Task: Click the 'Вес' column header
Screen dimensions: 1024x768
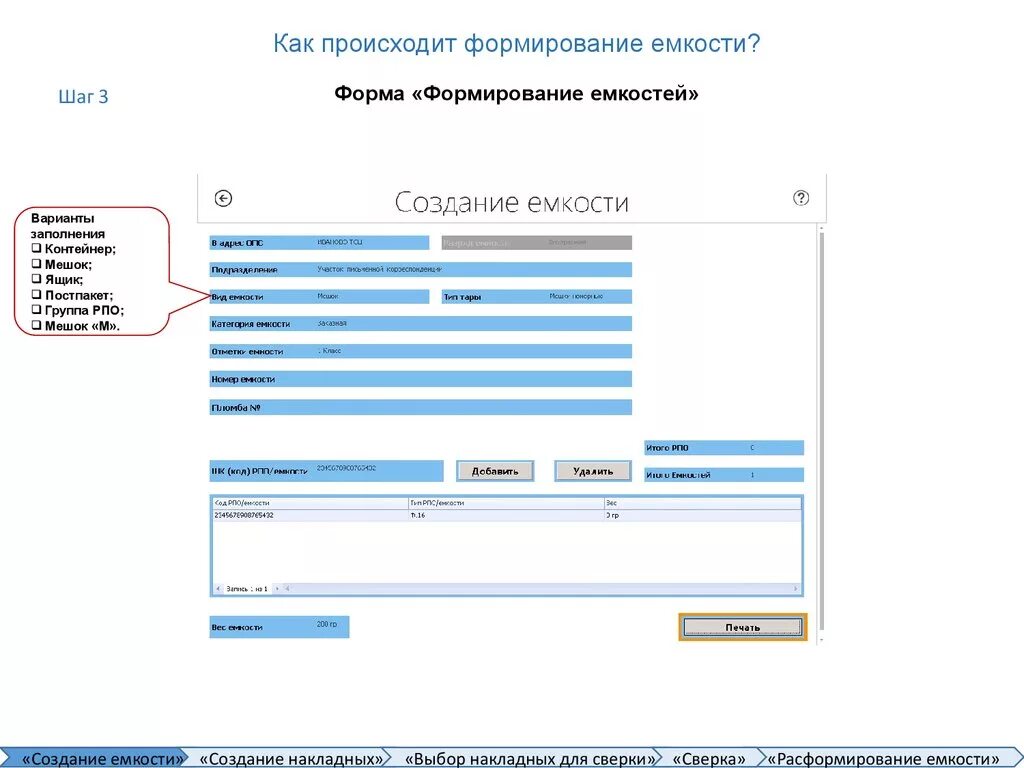Action: (x=703, y=504)
